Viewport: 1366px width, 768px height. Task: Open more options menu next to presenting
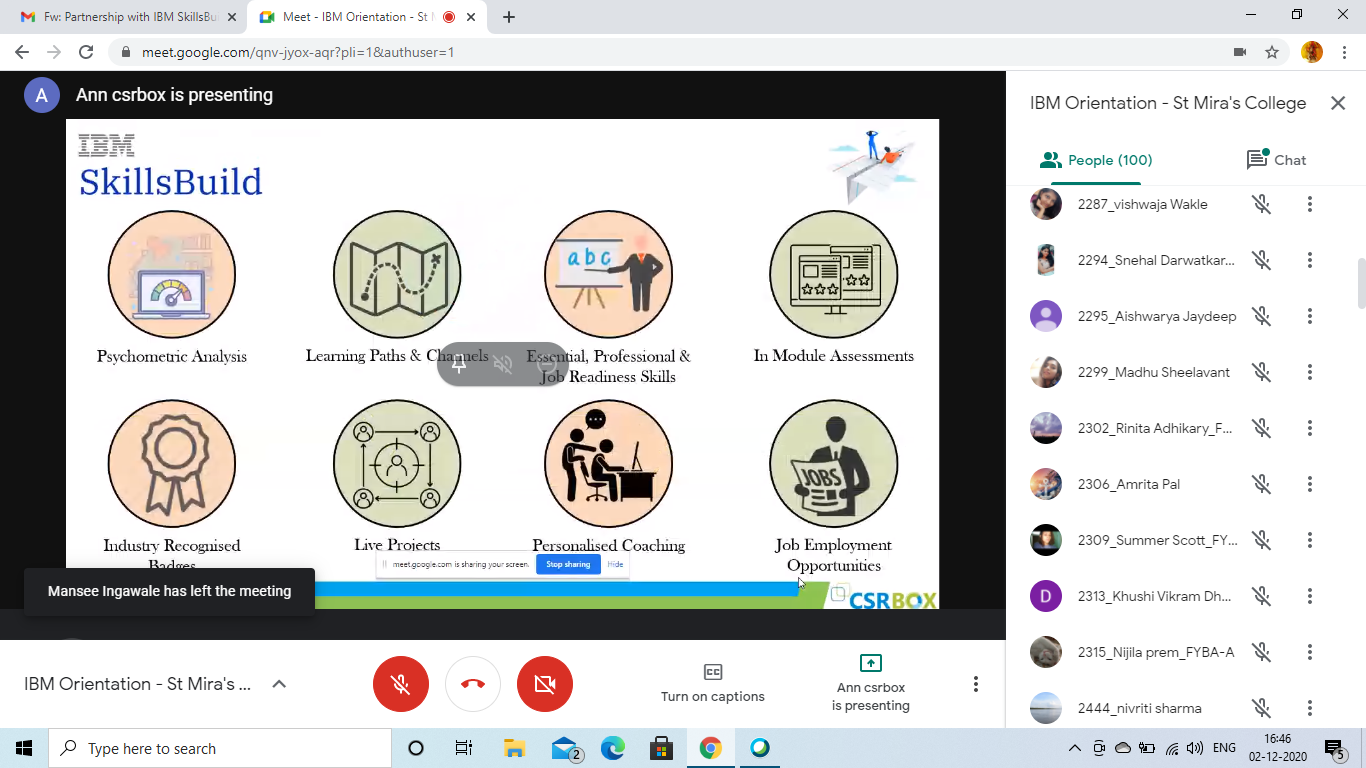coord(976,684)
